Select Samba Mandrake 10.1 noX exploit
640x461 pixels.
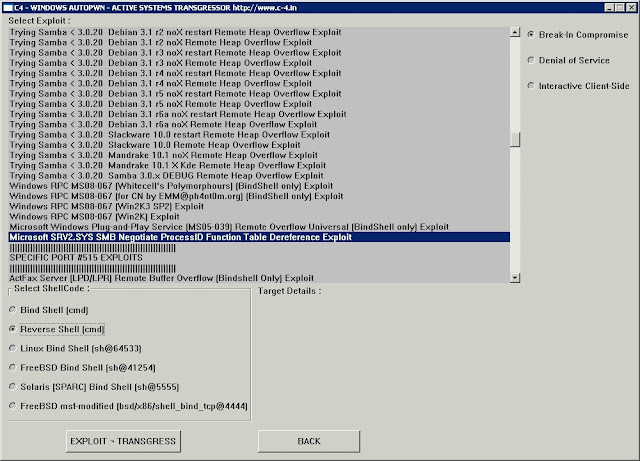point(259,155)
